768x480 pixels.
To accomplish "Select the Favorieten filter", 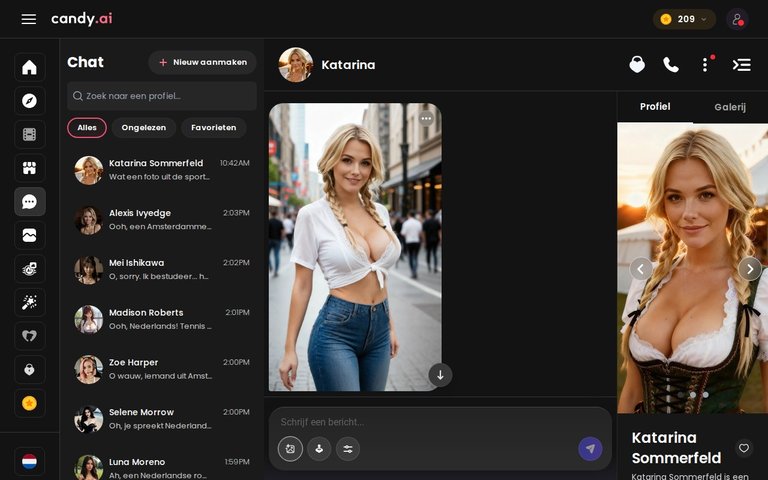I will click(x=214, y=128).
